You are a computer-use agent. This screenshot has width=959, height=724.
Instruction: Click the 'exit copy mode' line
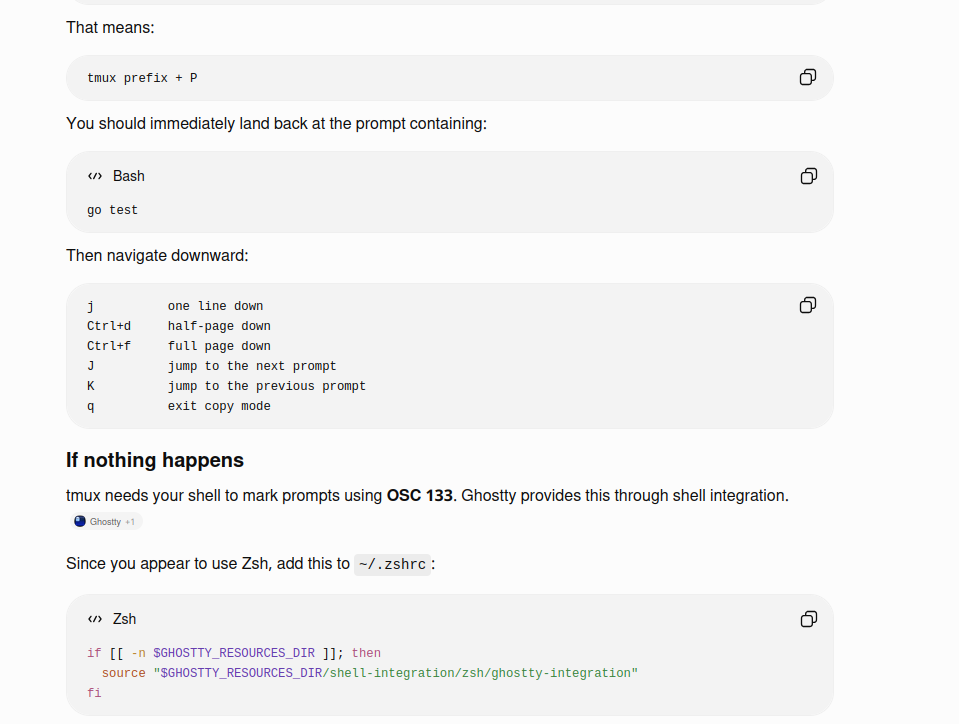179,406
